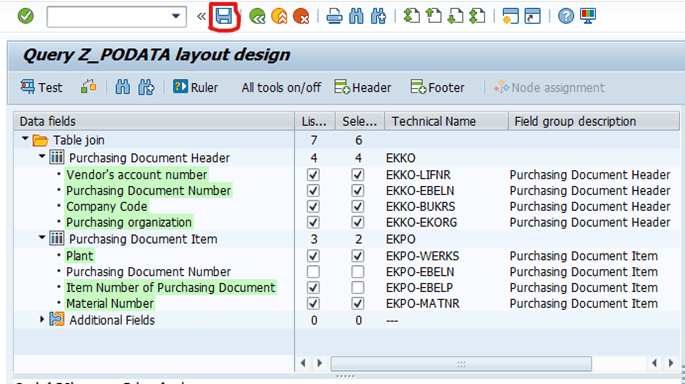The image size is (685, 384).
Task: Click the red Cancel icon
Action: point(301,17)
